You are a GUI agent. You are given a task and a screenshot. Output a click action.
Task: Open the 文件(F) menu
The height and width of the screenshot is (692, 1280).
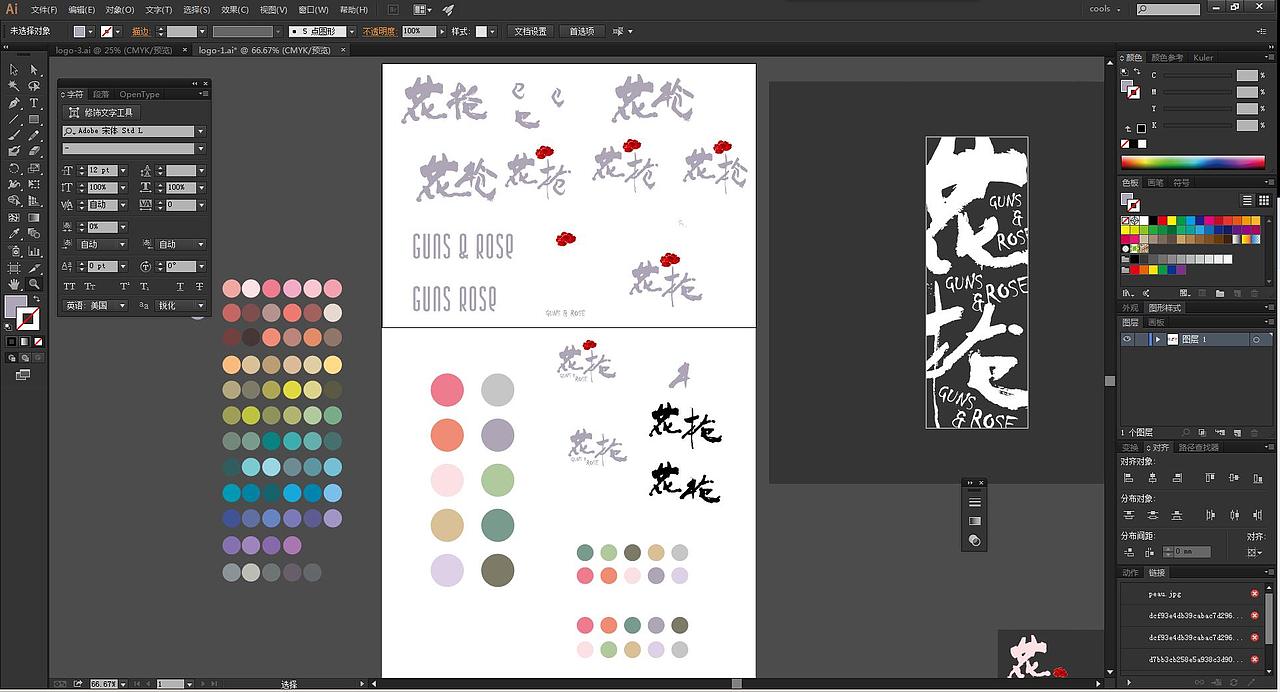(43, 9)
